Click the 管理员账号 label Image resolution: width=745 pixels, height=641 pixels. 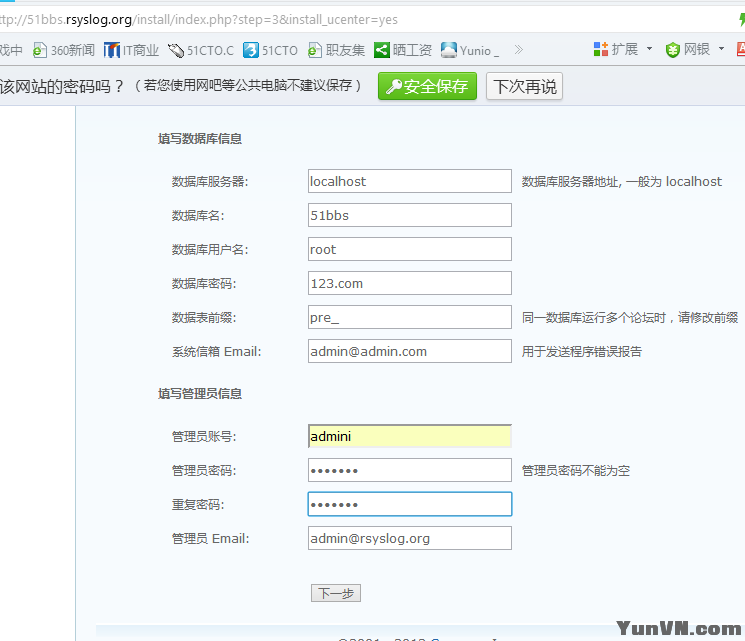(x=204, y=437)
